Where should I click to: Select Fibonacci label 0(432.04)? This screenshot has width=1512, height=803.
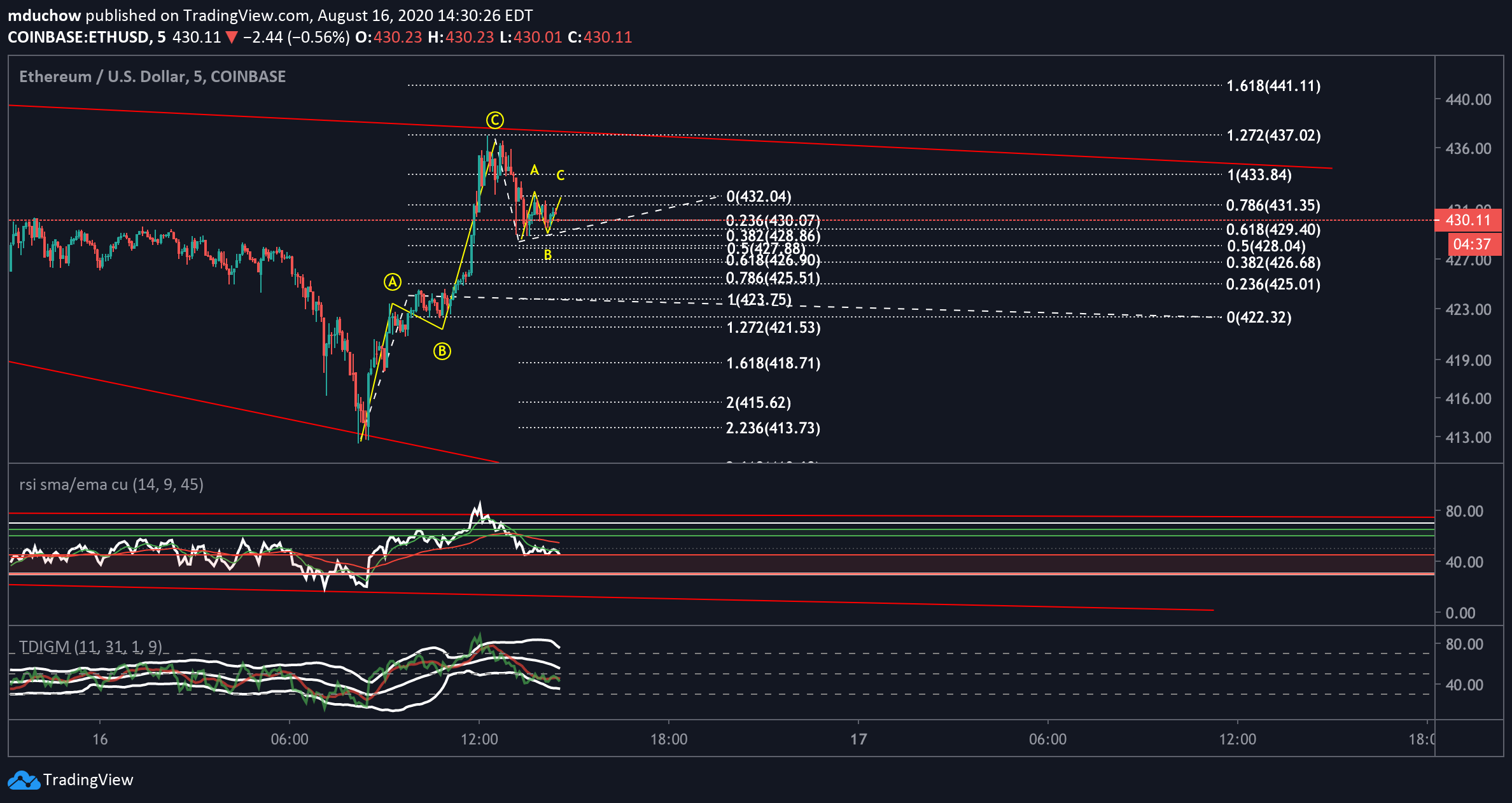coord(759,197)
